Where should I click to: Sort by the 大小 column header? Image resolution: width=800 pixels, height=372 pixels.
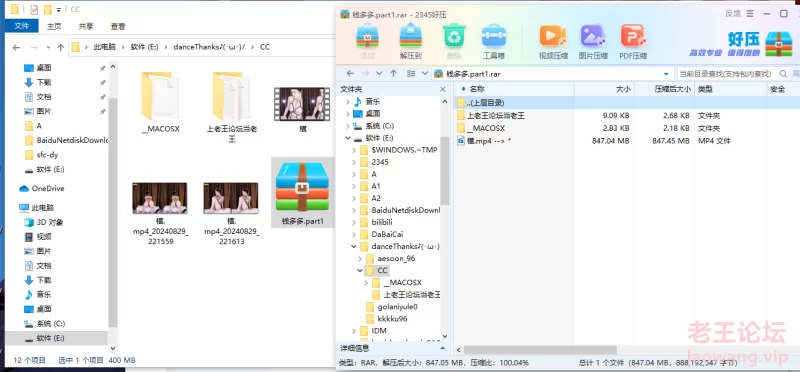604,89
